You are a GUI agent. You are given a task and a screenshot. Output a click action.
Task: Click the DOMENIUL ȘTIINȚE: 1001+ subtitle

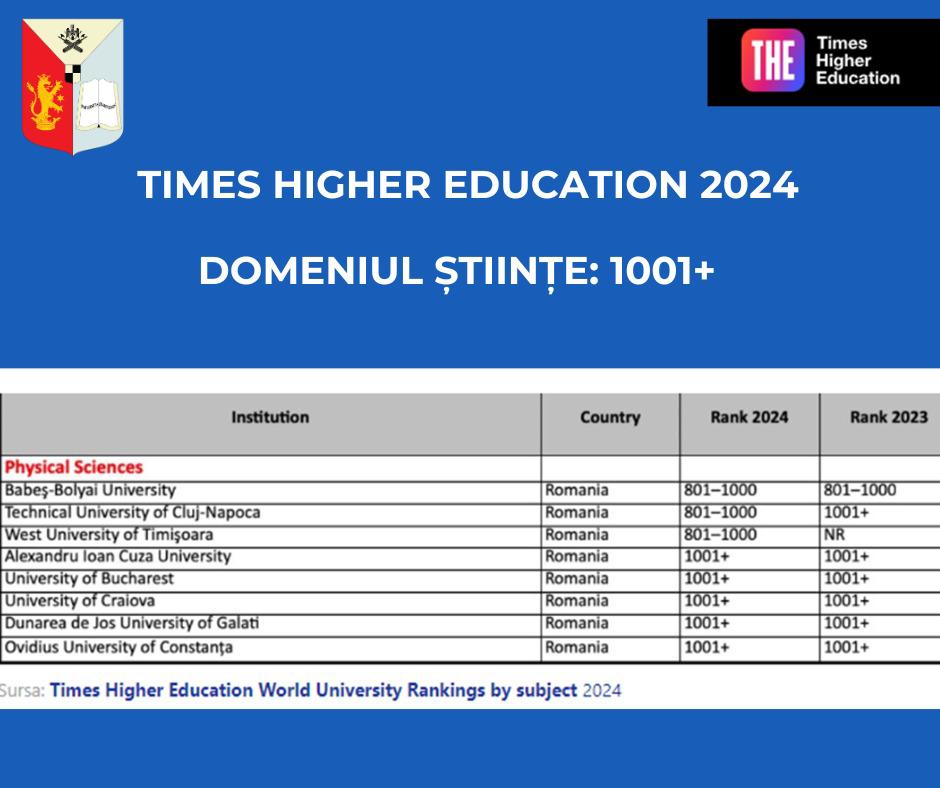tap(457, 272)
